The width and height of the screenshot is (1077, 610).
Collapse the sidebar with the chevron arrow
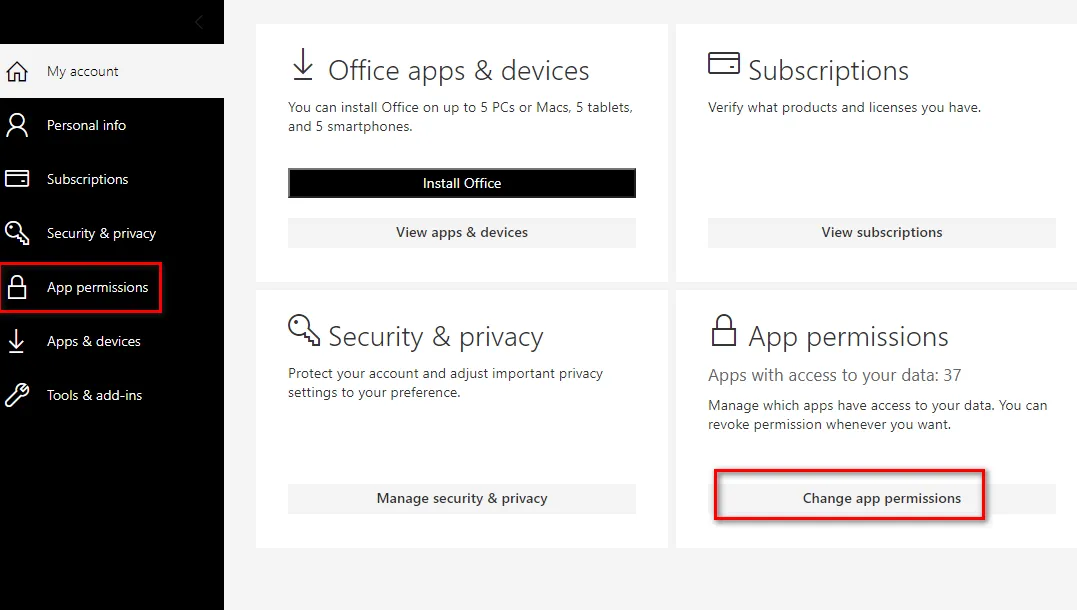199,22
